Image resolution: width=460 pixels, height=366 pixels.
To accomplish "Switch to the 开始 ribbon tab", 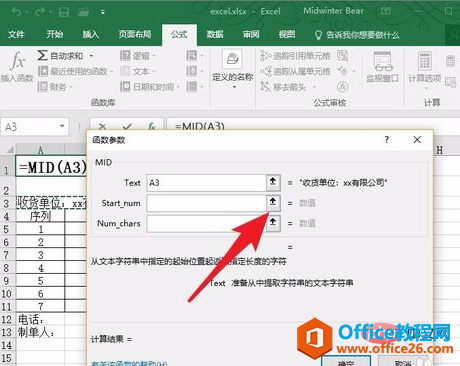I will [55, 34].
